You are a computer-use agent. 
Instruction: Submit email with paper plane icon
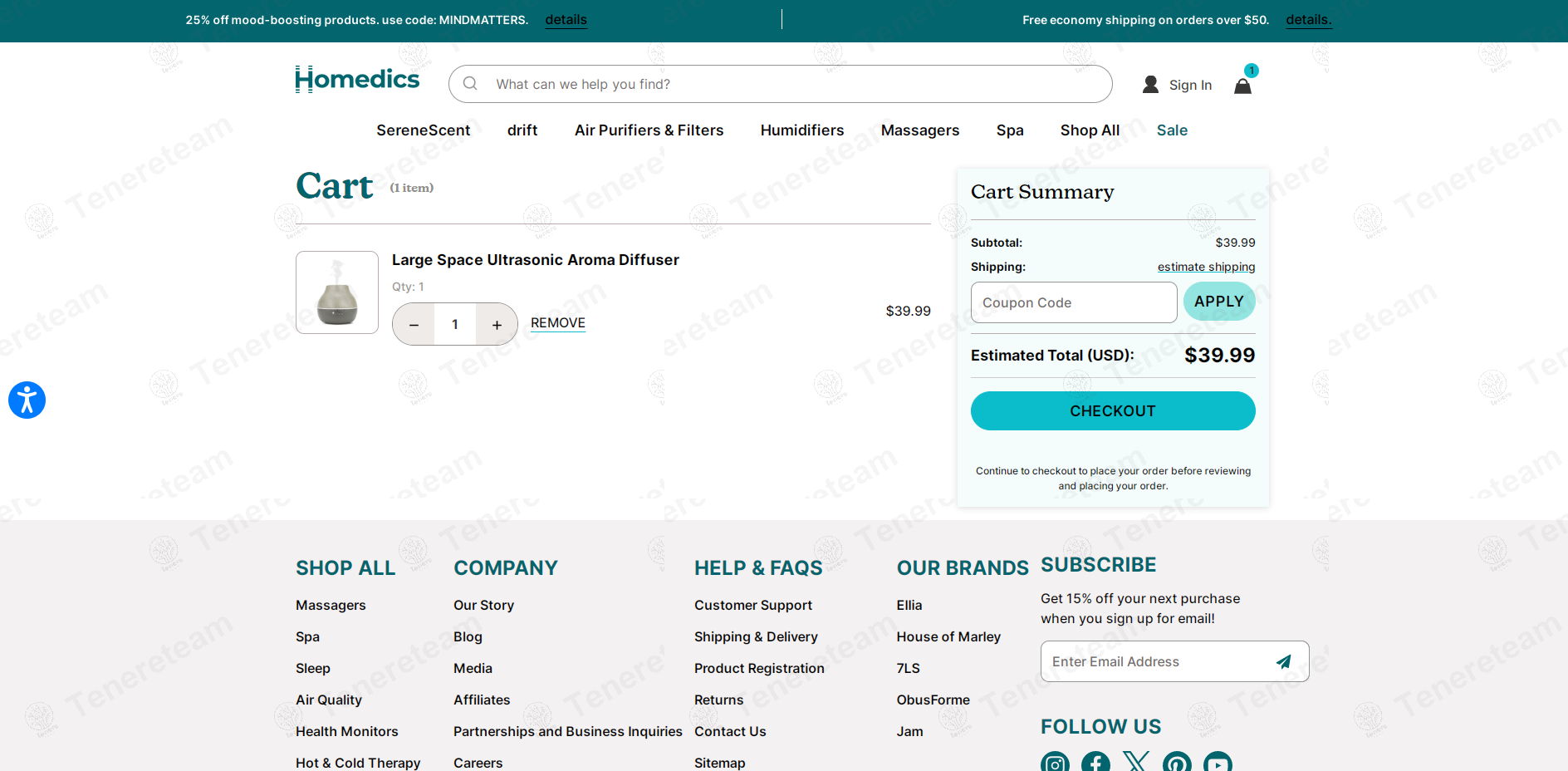pyautogui.click(x=1283, y=661)
